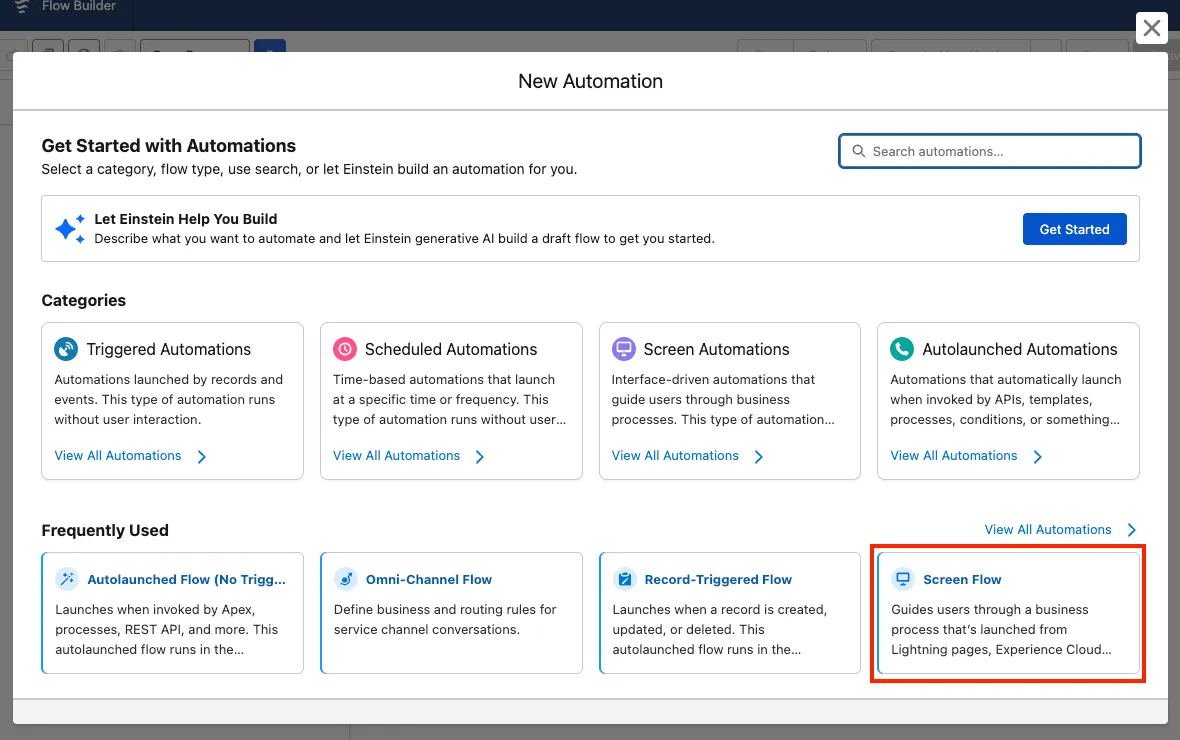Viewport: 1180px width, 740px height.
Task: Click the purple Screen Automations monitor icon
Action: tap(624, 349)
